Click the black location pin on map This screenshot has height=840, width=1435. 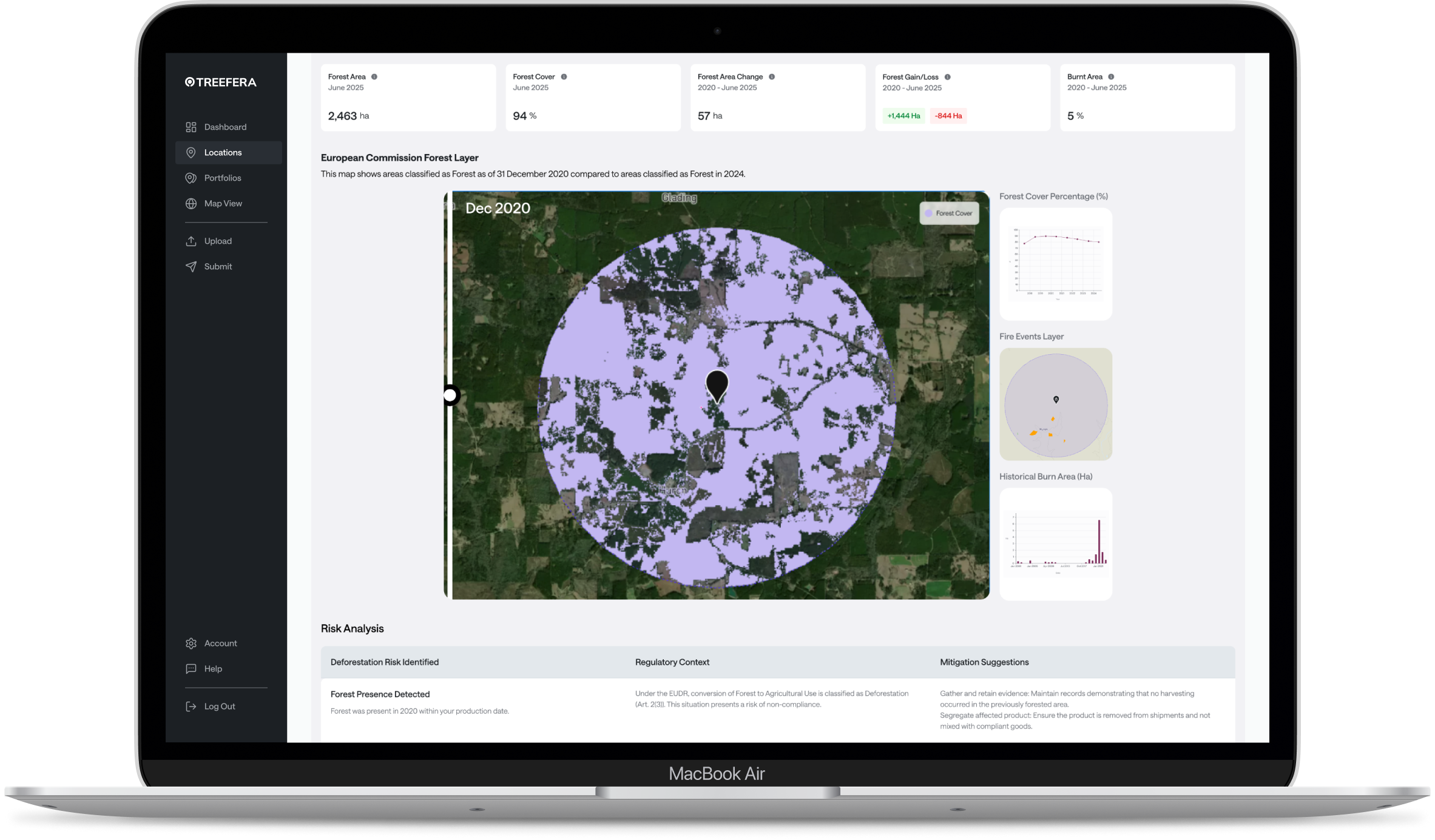(x=717, y=384)
